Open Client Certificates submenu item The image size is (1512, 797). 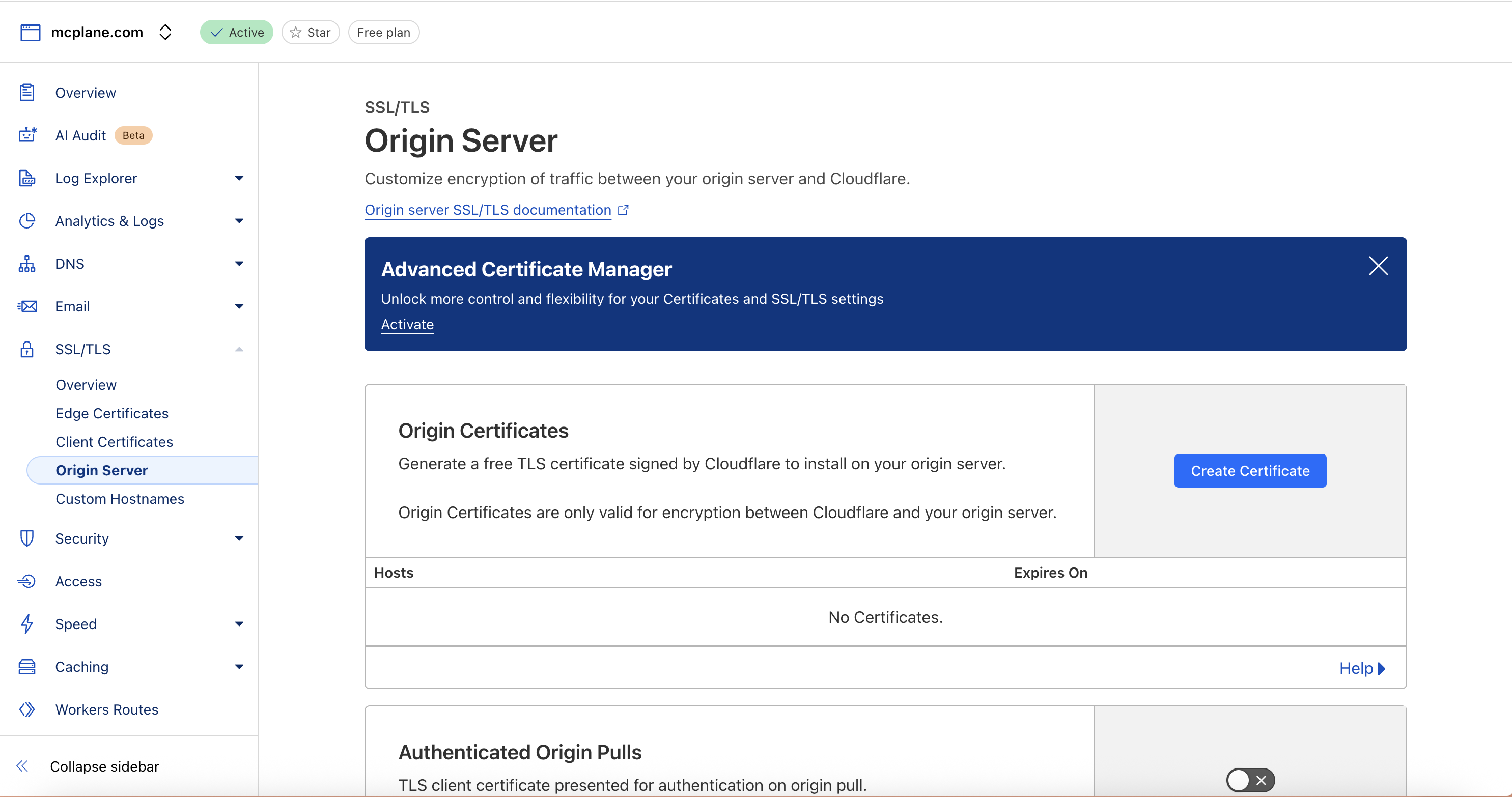click(115, 442)
